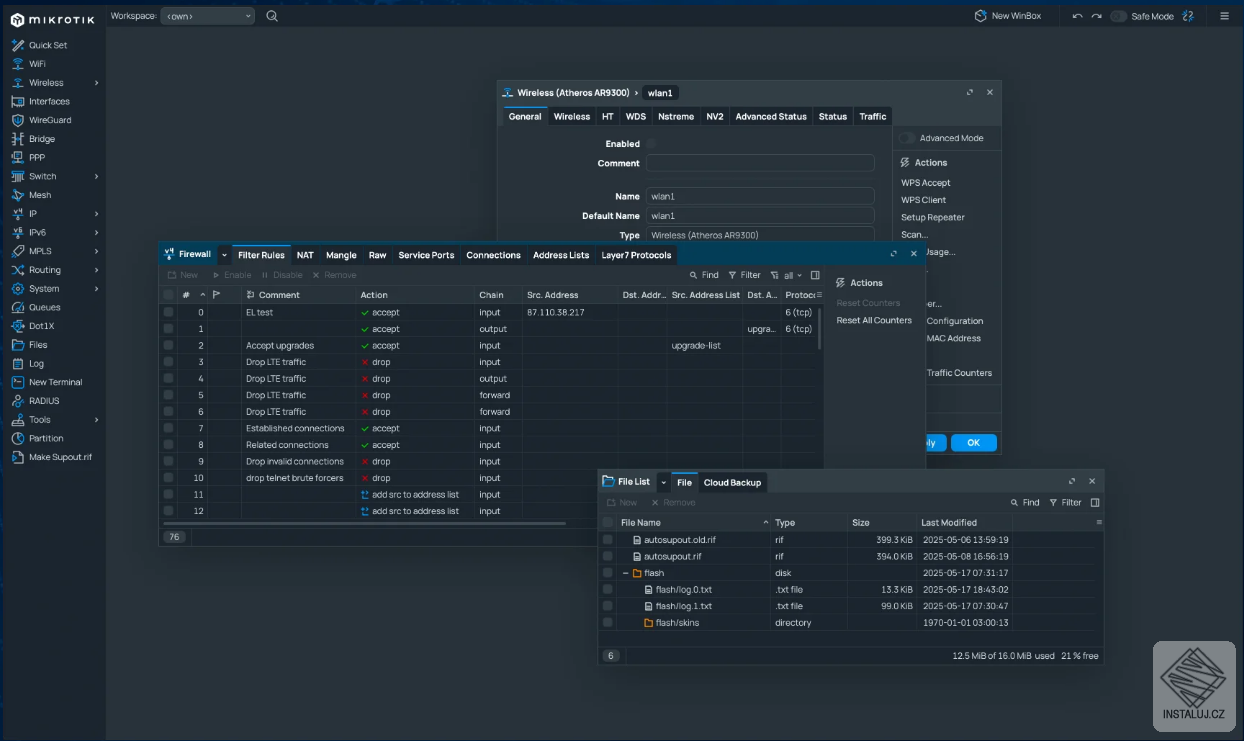The image size is (1244, 741).
Task: Open Queues in sidebar
Action: point(45,307)
